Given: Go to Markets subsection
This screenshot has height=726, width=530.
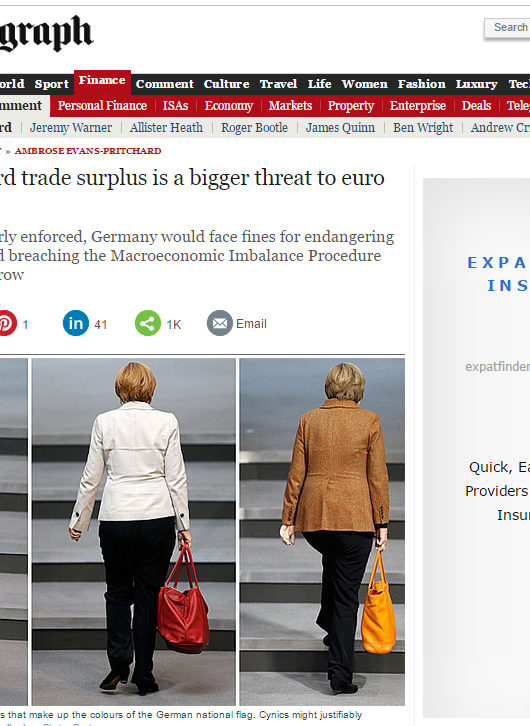Looking at the screenshot, I should point(290,106).
